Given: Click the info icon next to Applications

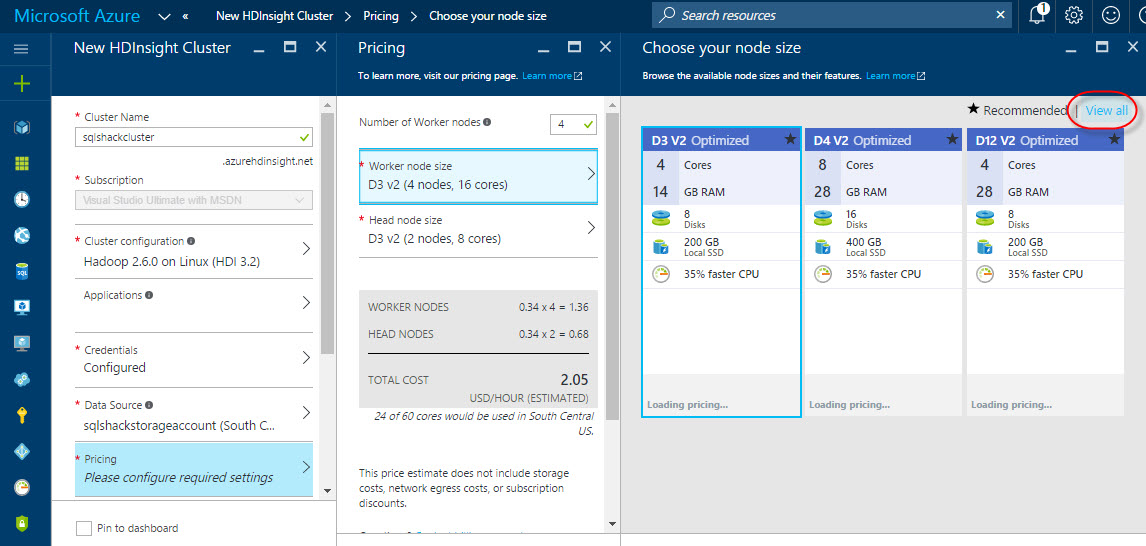Looking at the screenshot, I should pos(149,295).
